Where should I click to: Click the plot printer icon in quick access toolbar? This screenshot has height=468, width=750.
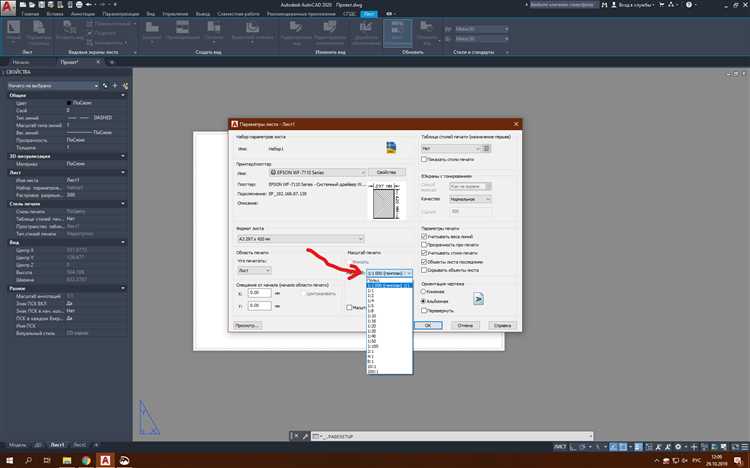point(79,5)
